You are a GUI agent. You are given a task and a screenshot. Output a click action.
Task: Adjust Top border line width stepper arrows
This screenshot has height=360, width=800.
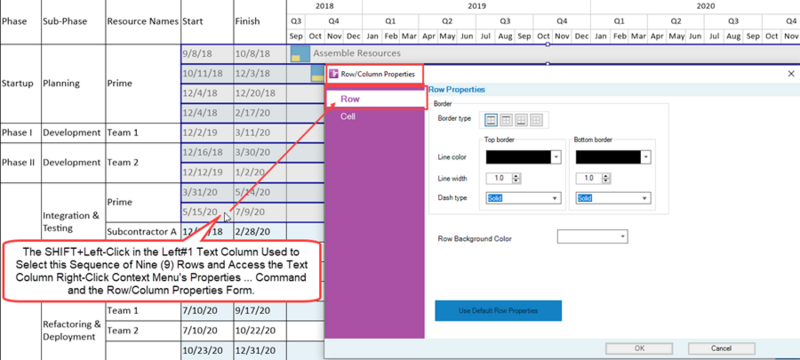(516, 178)
